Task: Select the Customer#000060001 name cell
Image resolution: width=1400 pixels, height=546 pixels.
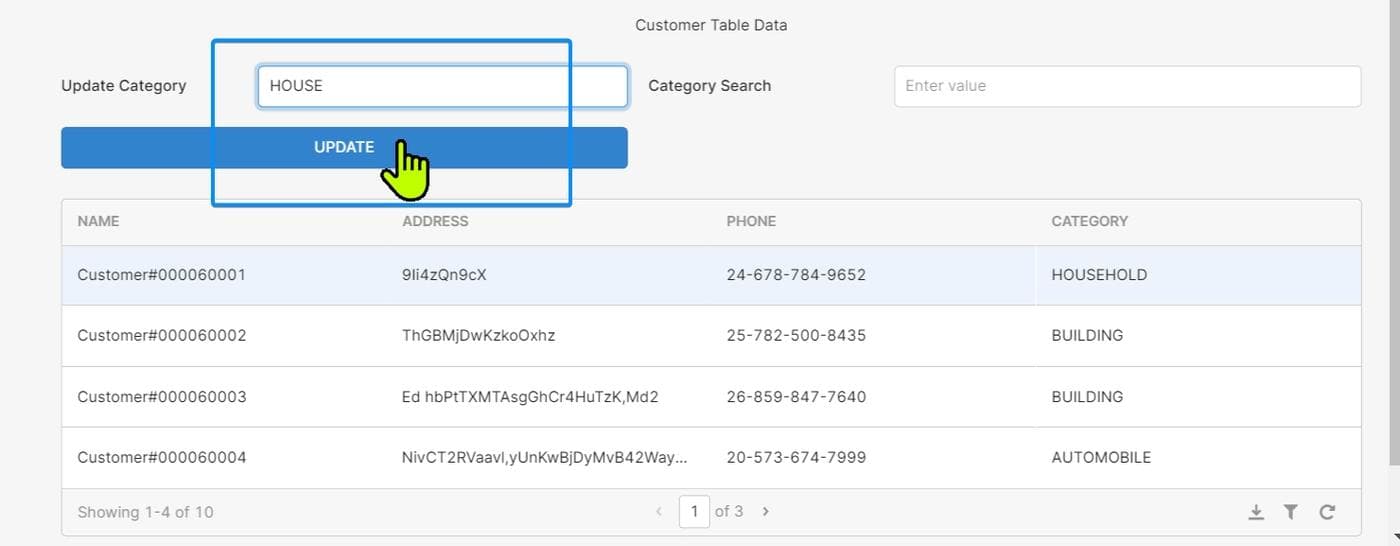Action: 161,275
